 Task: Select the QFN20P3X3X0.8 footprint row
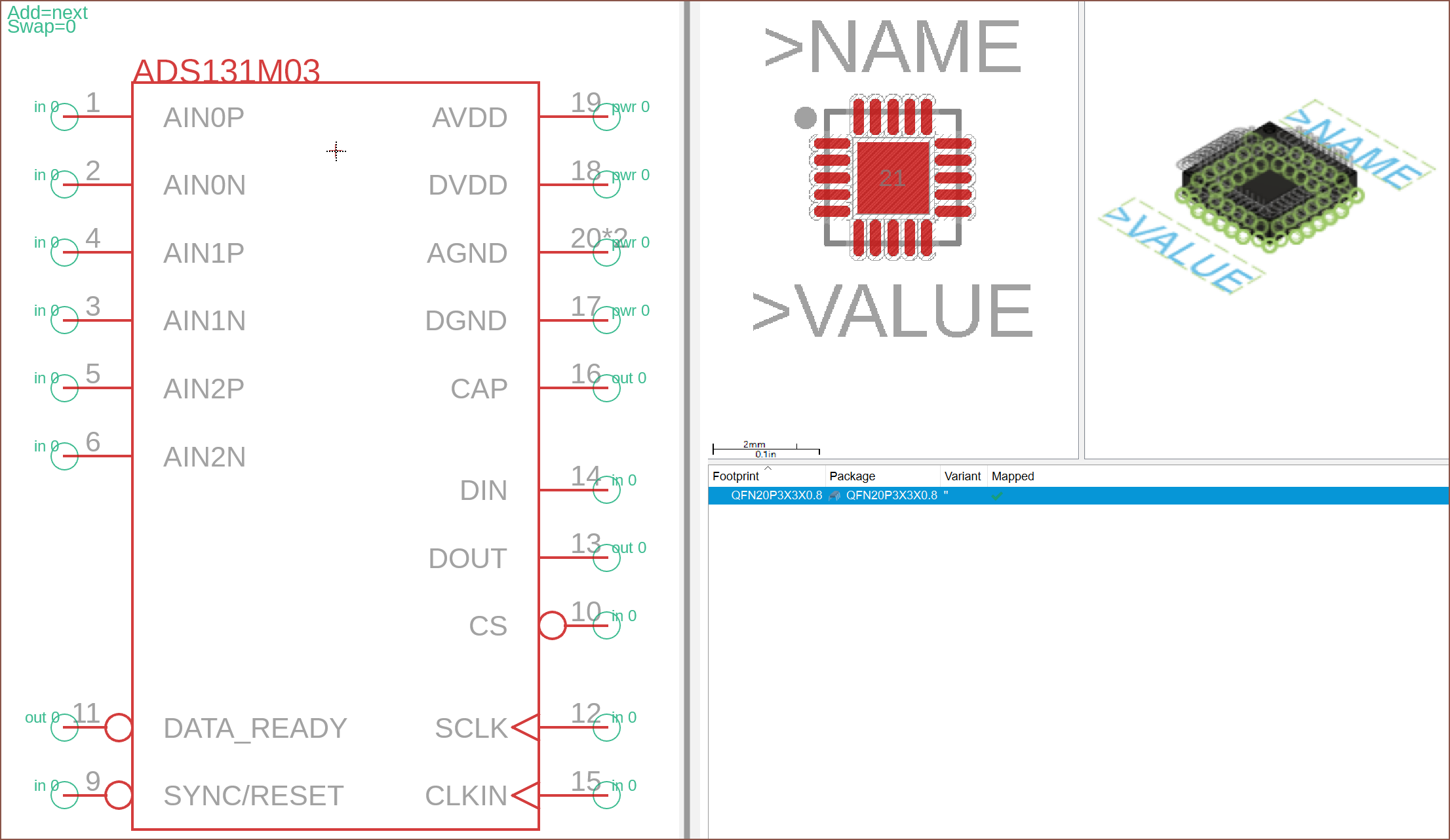(x=776, y=495)
